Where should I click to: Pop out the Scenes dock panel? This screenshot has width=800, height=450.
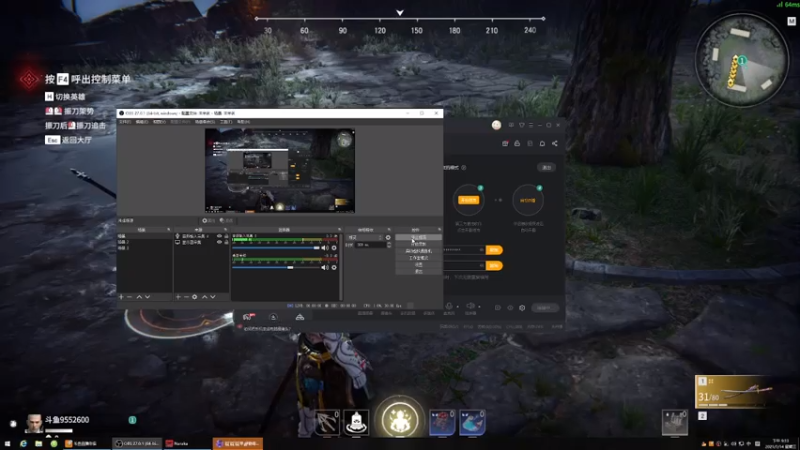point(169,230)
